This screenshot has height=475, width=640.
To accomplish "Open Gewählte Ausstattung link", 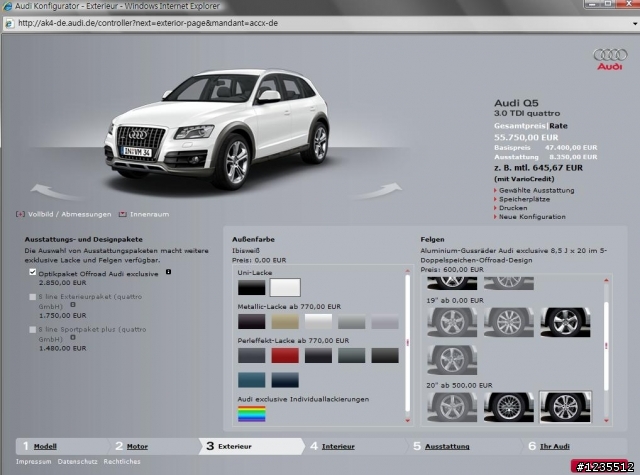I will (x=536, y=191).
